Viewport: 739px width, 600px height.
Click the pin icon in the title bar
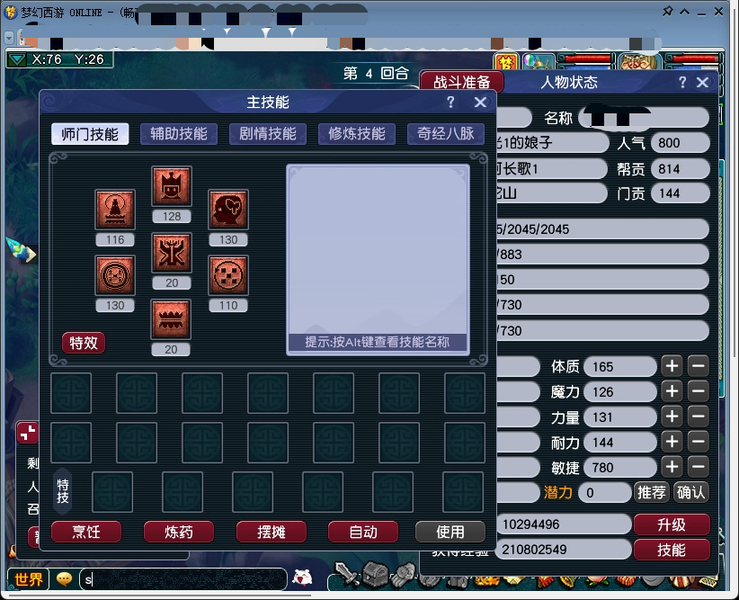pos(667,11)
